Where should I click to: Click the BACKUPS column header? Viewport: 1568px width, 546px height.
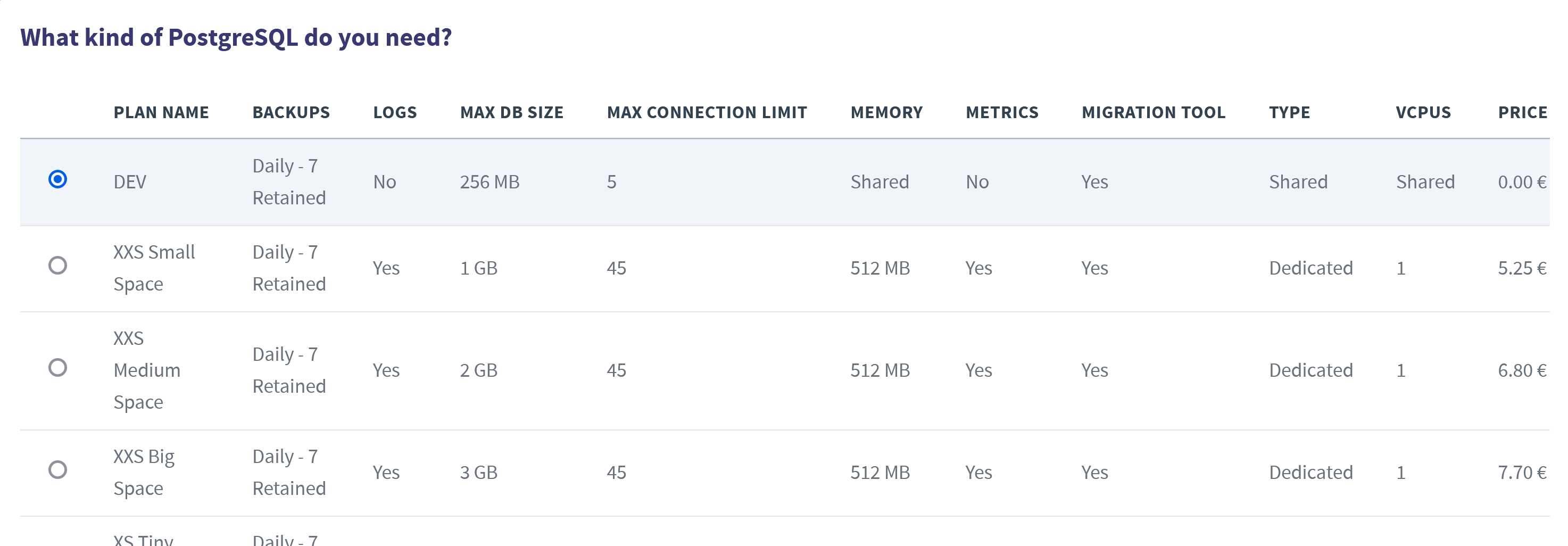291,113
